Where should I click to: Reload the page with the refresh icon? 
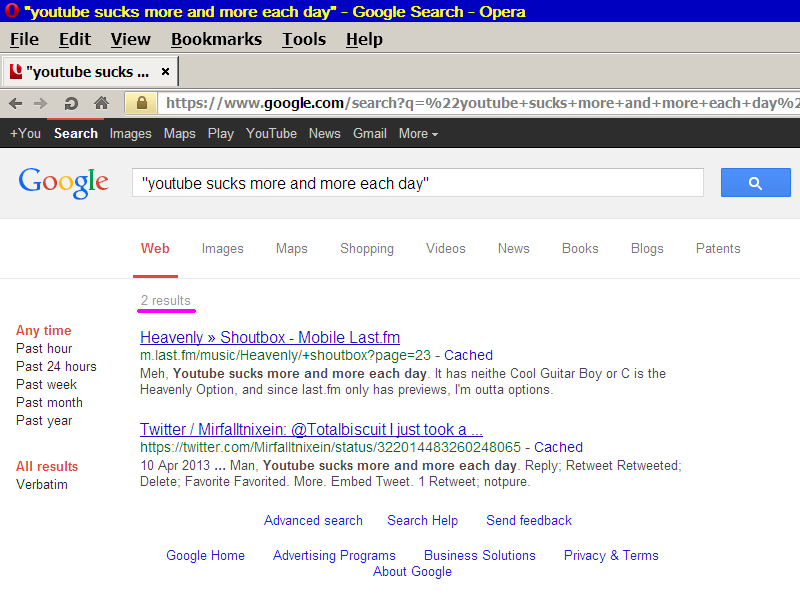coord(71,104)
